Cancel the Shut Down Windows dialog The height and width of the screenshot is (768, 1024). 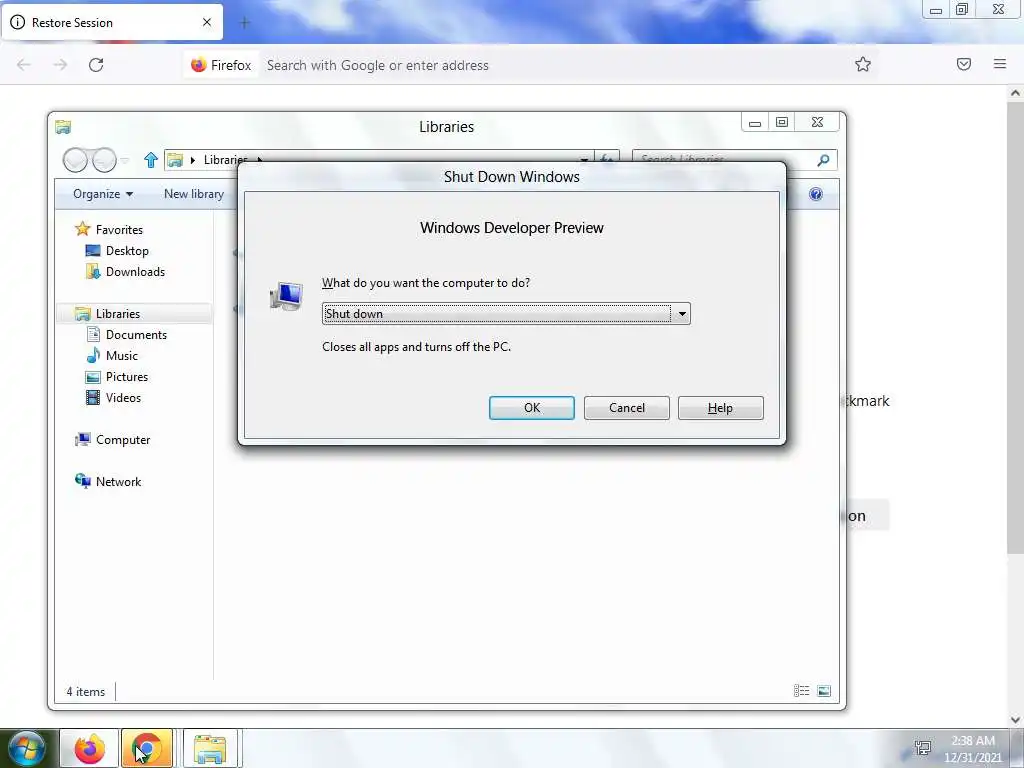(626, 408)
